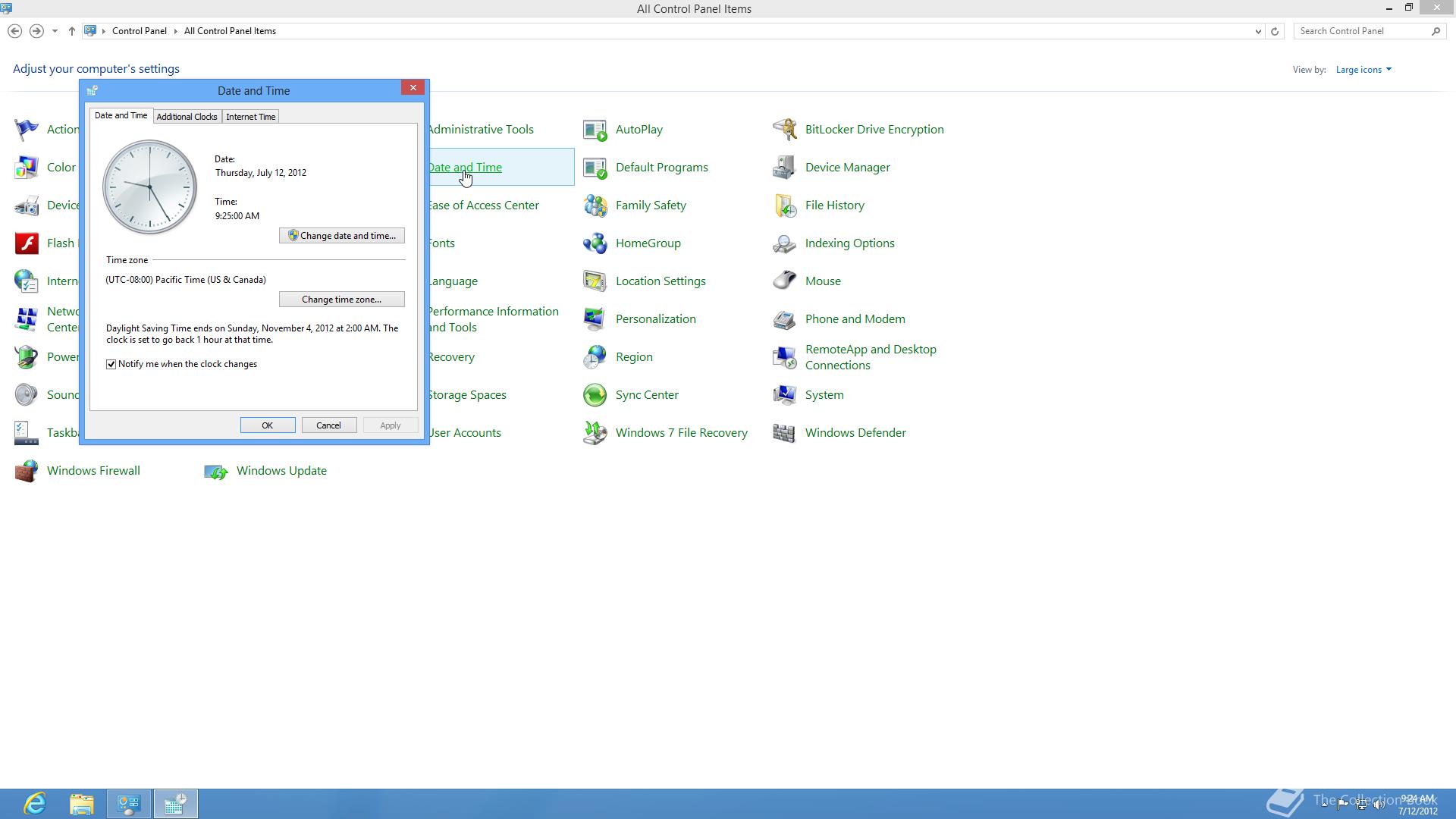Open Performance Information and Tools link

point(493,319)
